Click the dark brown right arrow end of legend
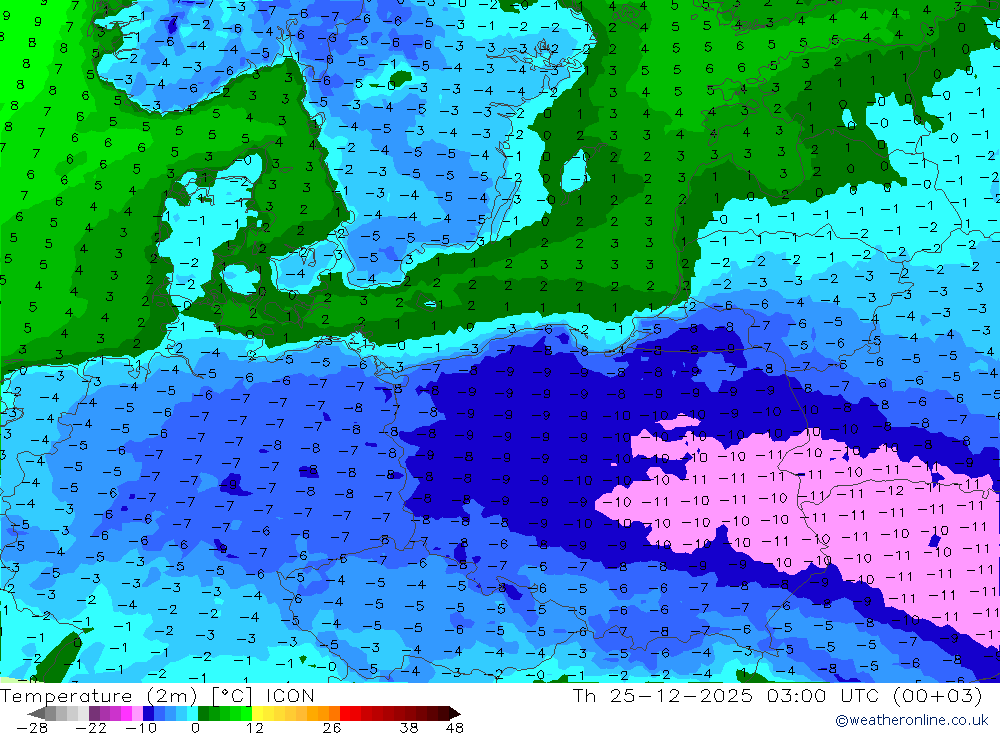The width and height of the screenshot is (1000, 733). coord(455,713)
